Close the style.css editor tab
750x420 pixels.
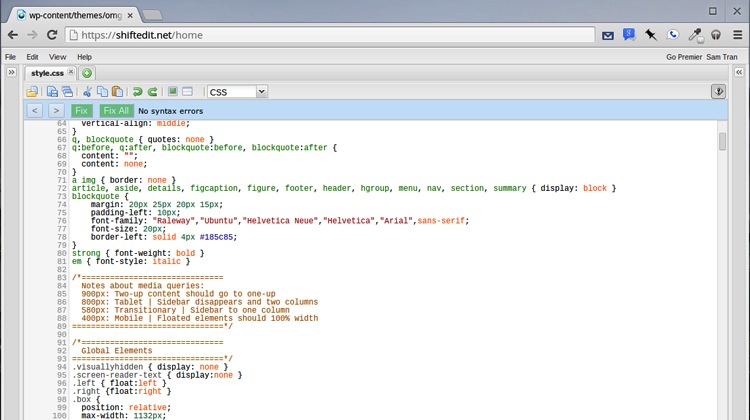coord(71,72)
